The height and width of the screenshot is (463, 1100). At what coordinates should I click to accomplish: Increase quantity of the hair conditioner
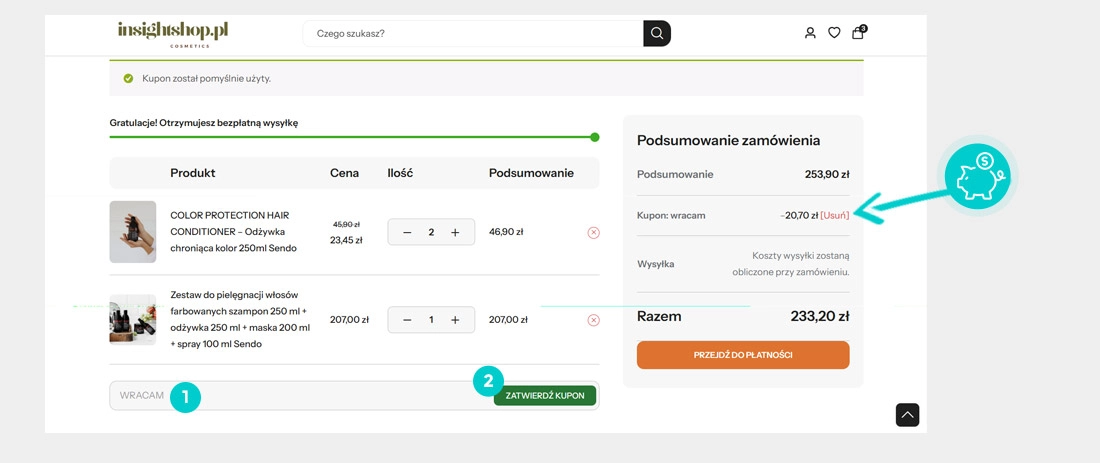click(x=455, y=232)
